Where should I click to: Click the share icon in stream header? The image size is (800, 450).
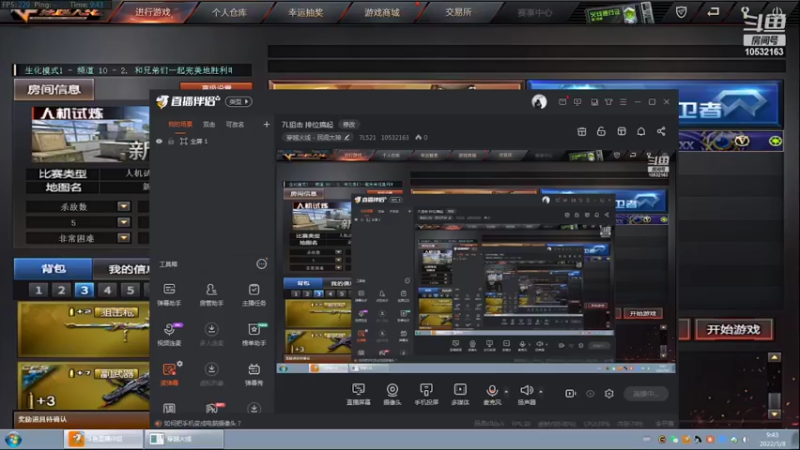661,132
